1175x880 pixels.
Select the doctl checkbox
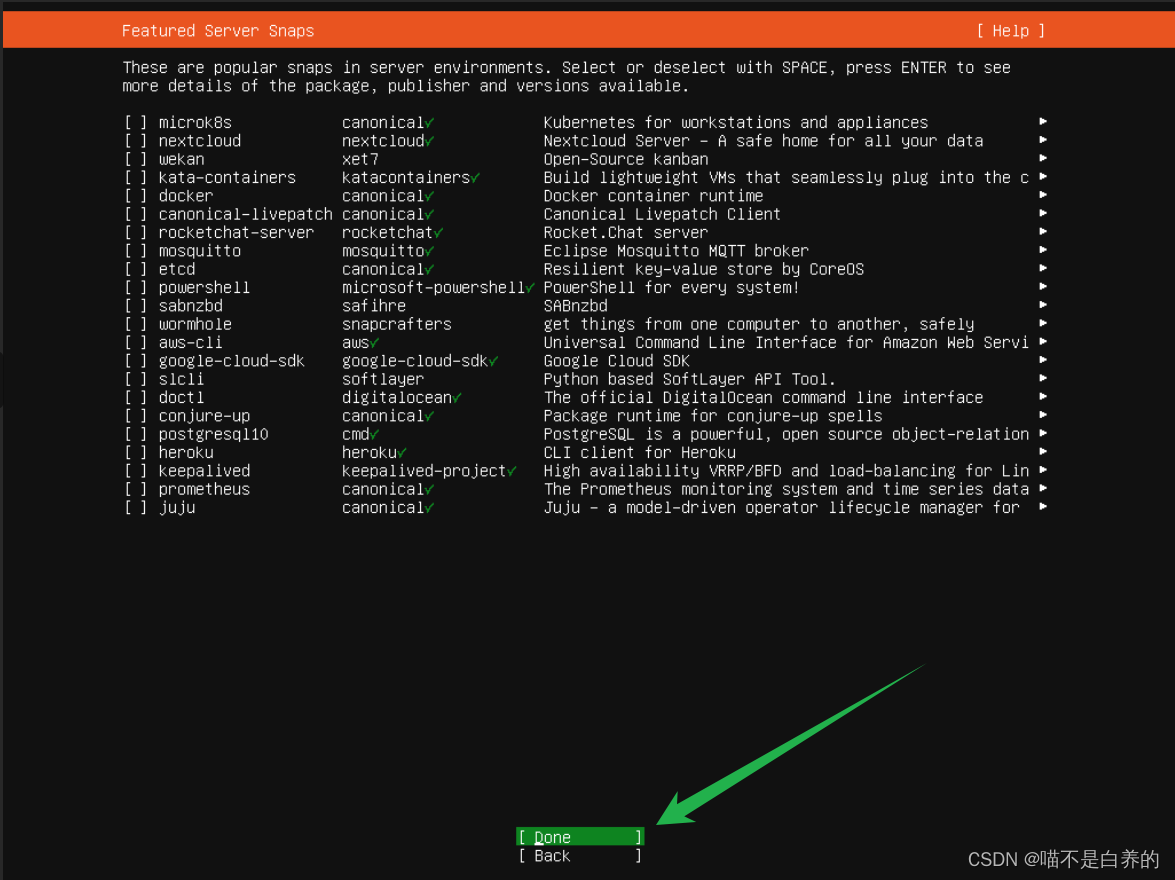coord(136,398)
